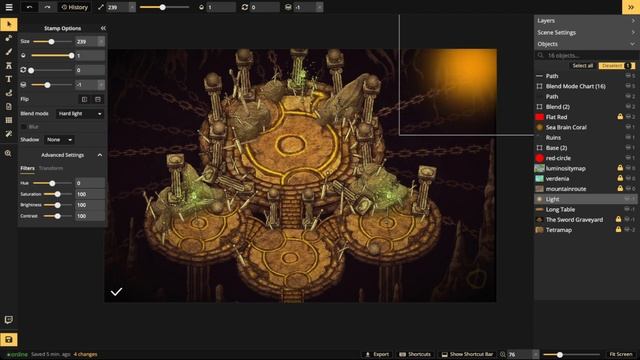Select the Stamp tool icon
This screenshot has height=360, width=640.
click(x=9, y=38)
